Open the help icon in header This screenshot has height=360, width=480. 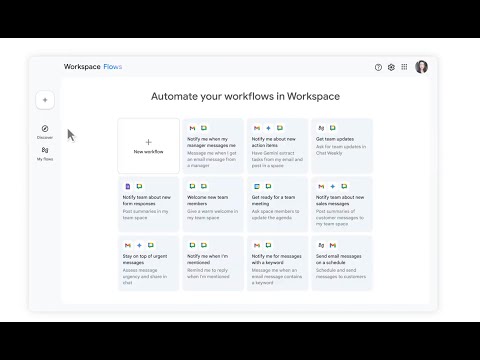point(378,67)
